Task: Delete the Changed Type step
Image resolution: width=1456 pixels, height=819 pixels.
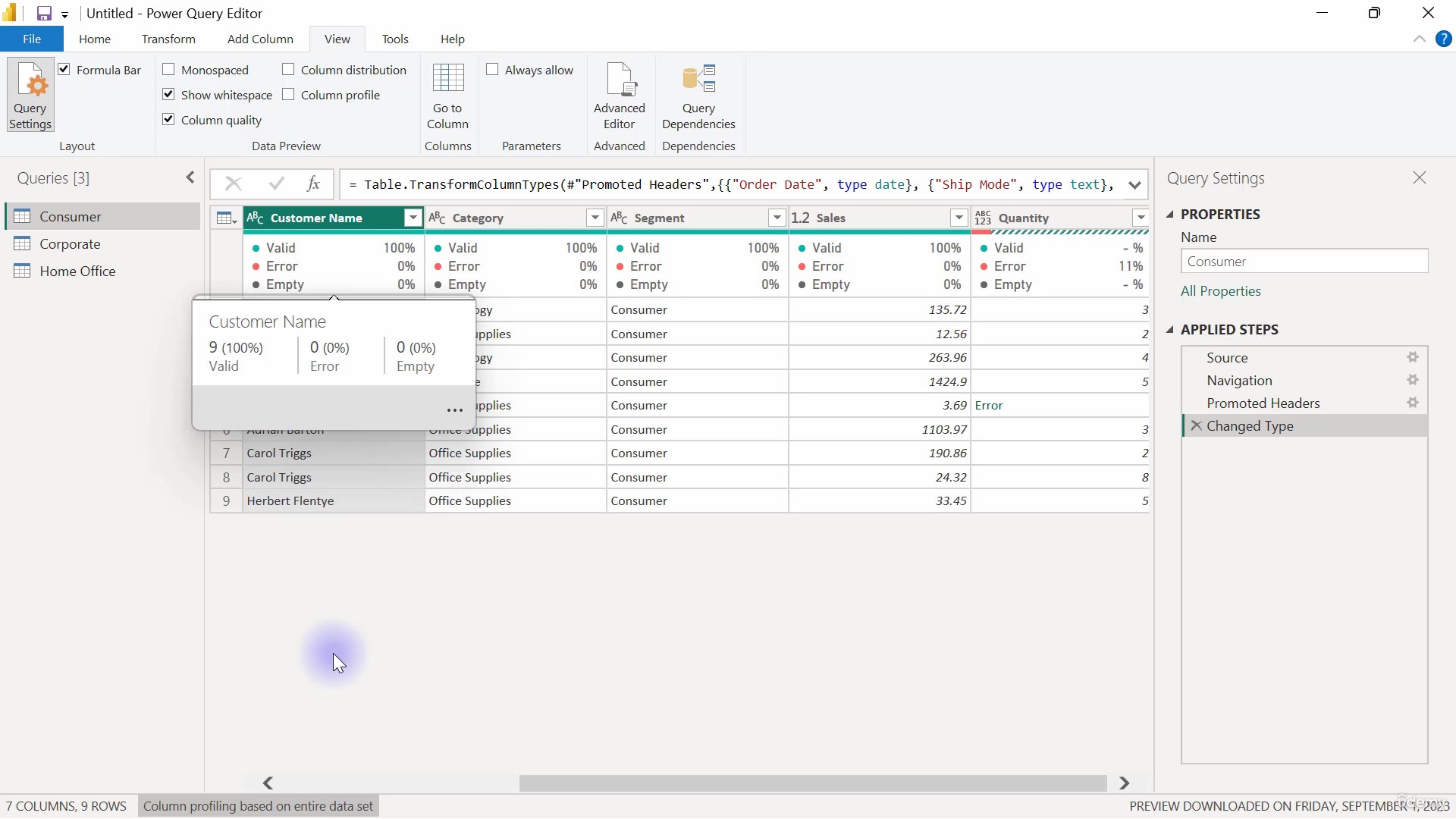Action: point(1197,426)
